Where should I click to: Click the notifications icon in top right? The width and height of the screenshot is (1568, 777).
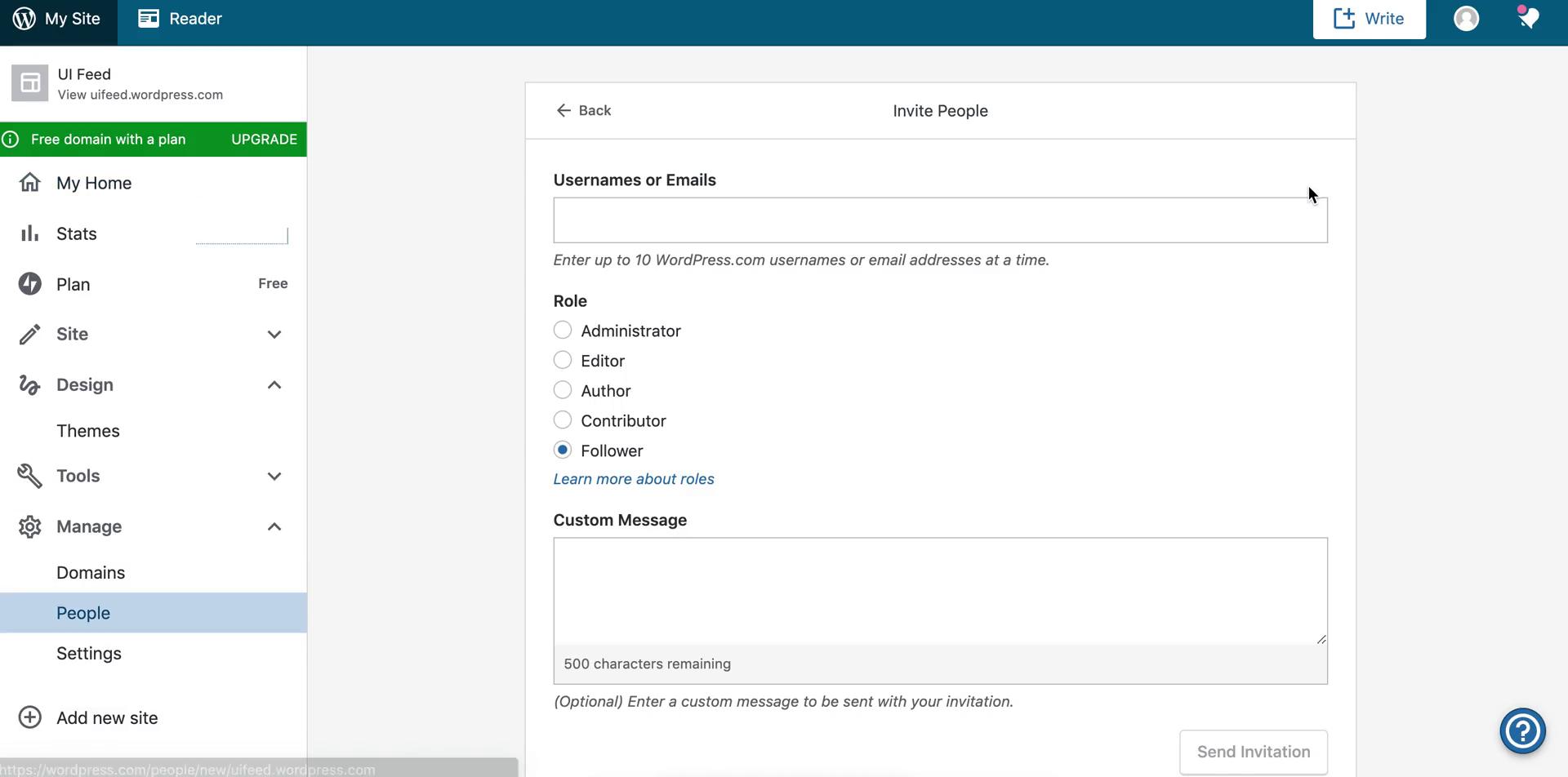[x=1528, y=18]
